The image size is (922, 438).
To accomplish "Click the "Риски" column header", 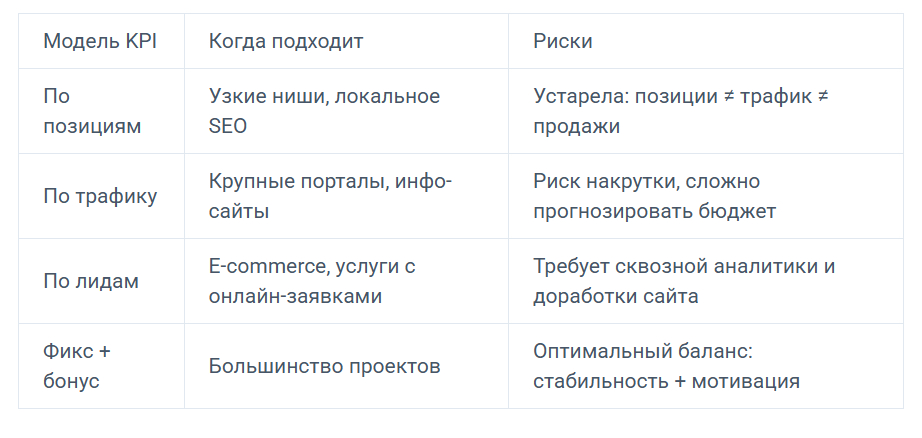I will pyautogui.click(x=563, y=41).
